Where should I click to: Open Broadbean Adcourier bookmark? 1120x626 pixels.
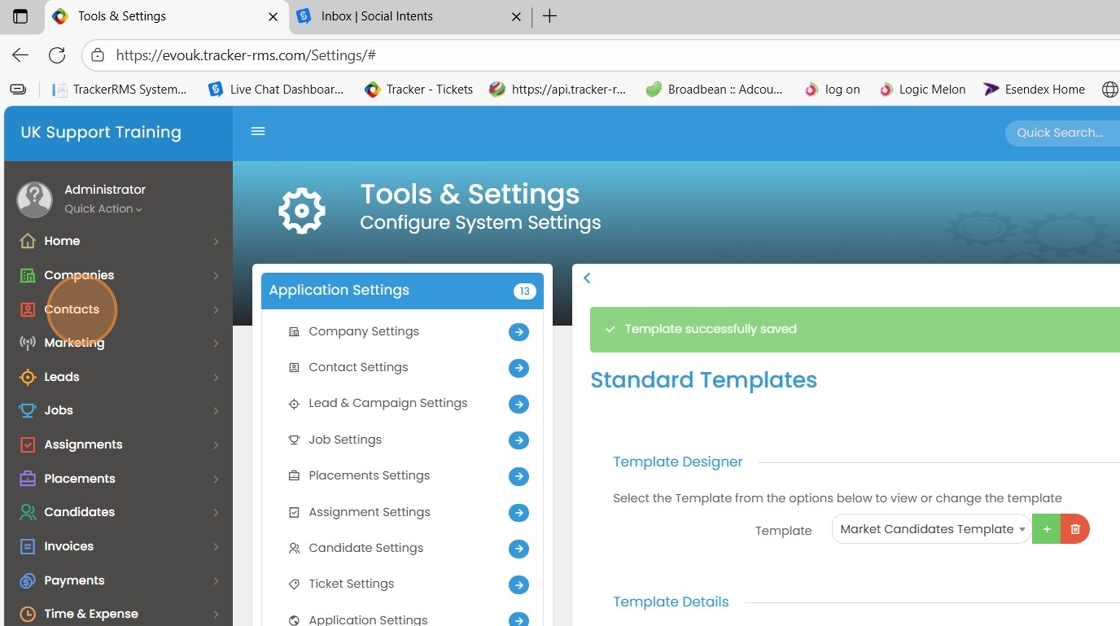[714, 89]
